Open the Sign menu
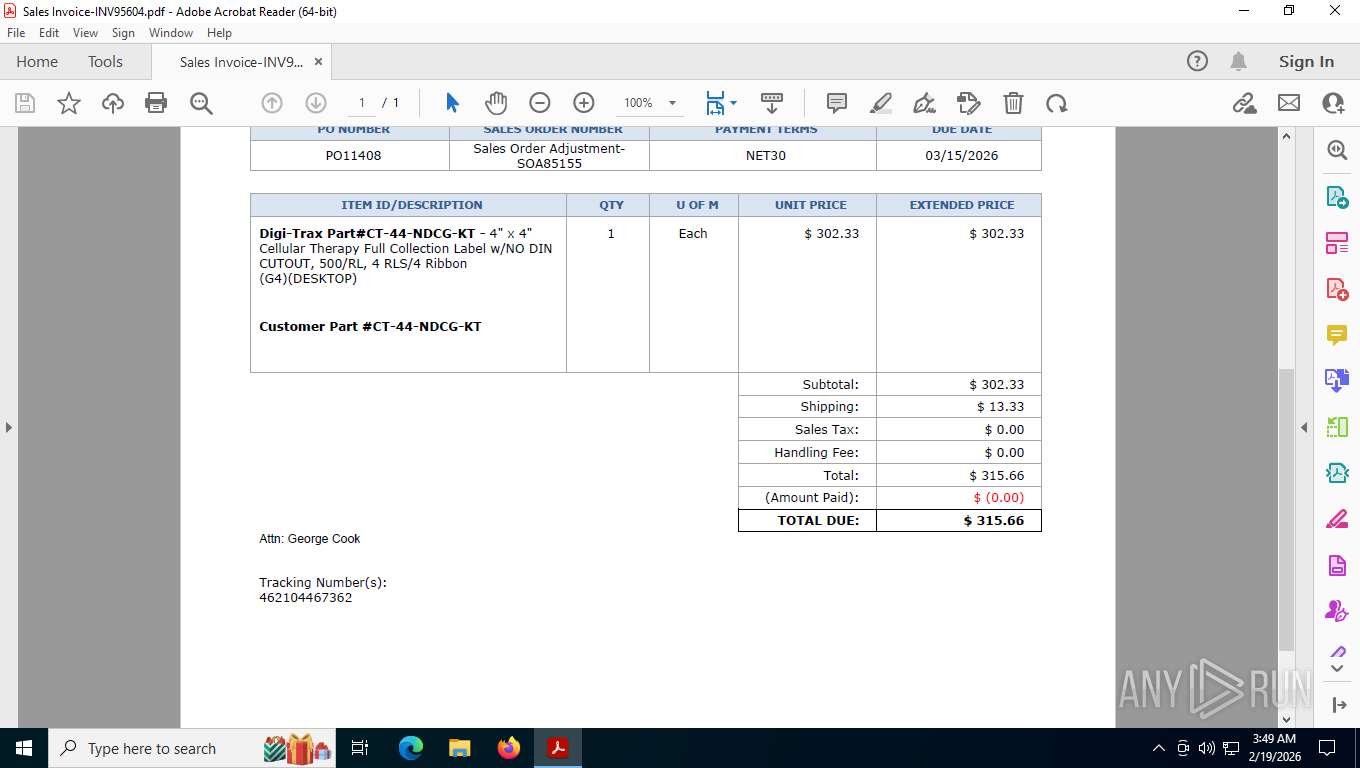 click(123, 33)
